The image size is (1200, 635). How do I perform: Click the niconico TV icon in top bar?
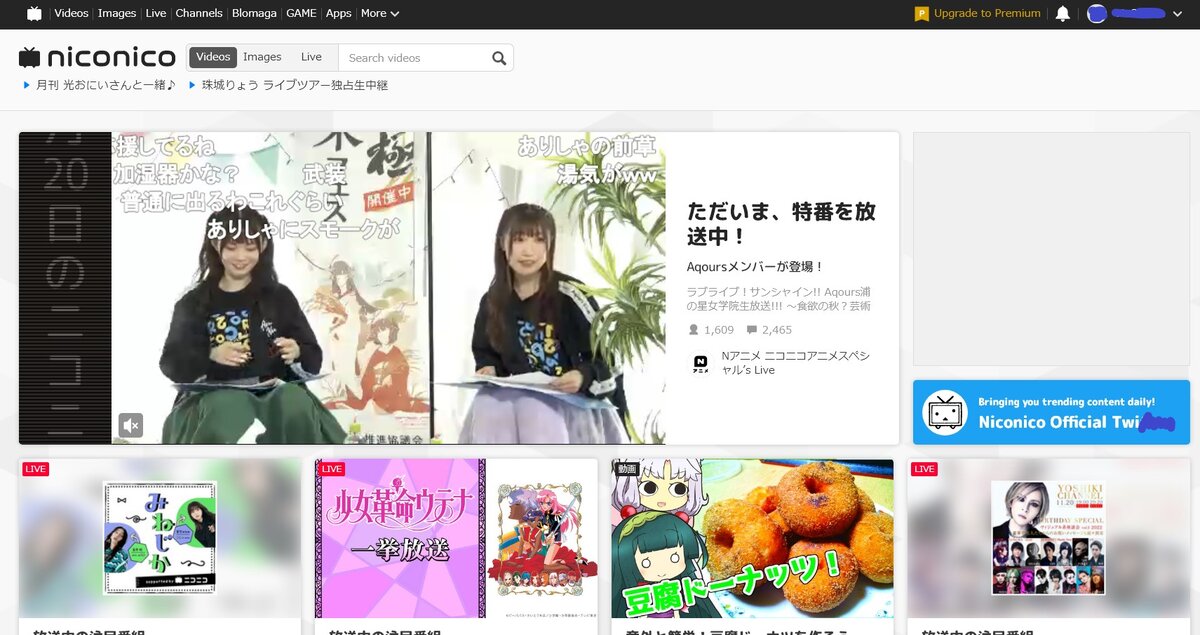pos(35,13)
